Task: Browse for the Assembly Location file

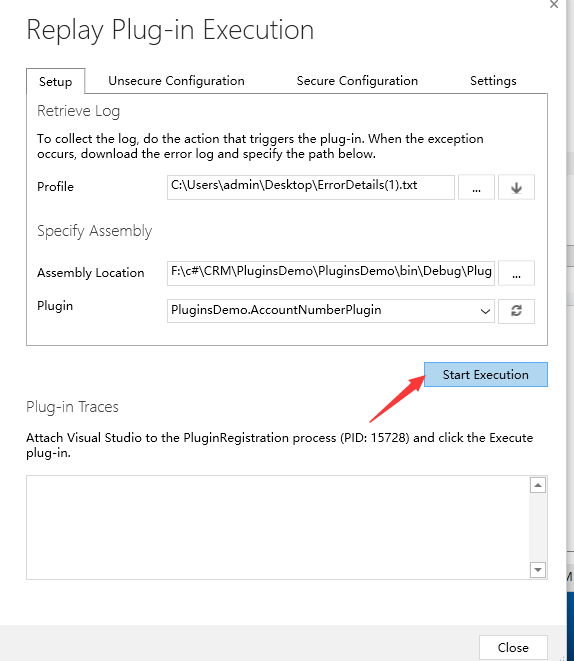Action: click(x=516, y=273)
